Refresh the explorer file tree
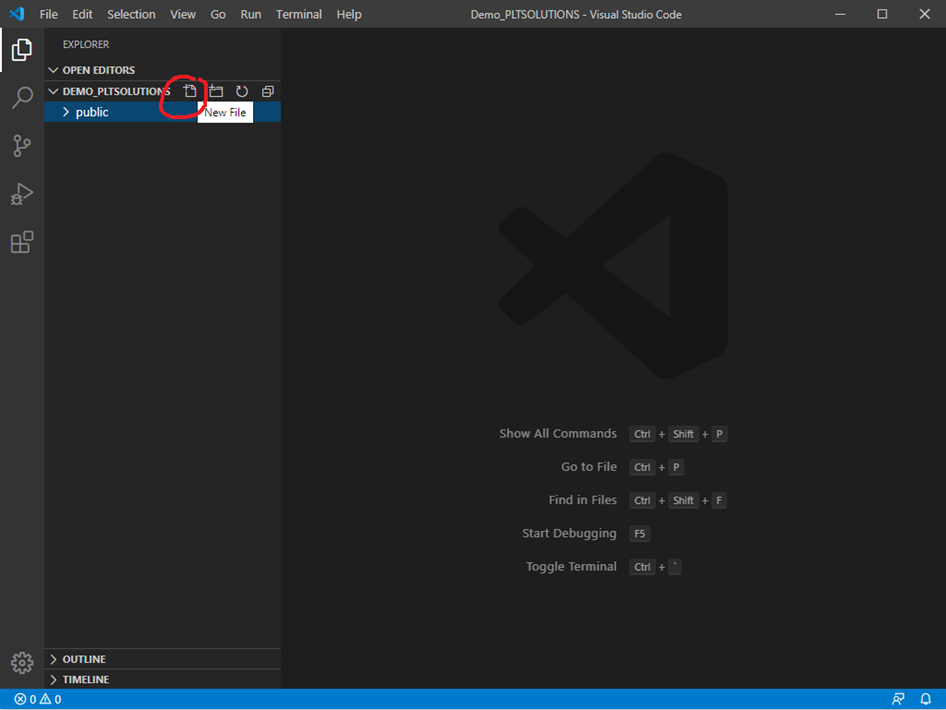Viewport: 946px width, 710px height. pyautogui.click(x=242, y=91)
